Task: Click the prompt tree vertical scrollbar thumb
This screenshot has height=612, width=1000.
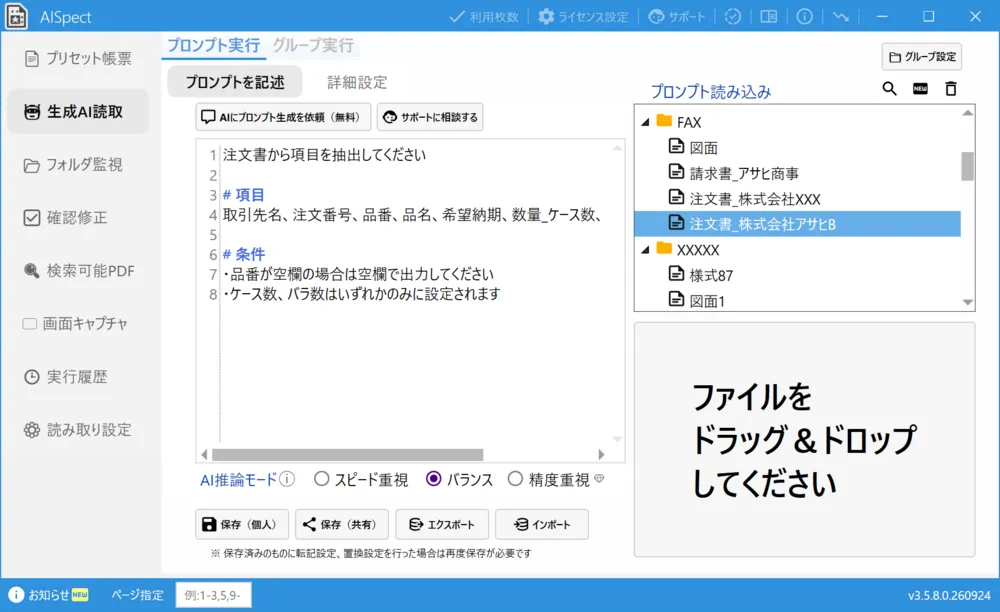Action: (x=967, y=166)
